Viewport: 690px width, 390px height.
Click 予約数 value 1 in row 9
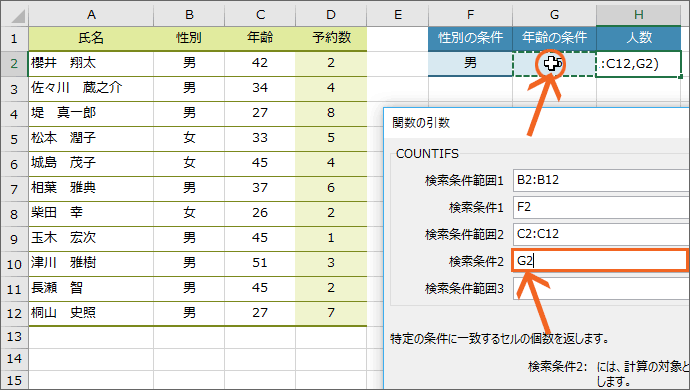(331, 238)
